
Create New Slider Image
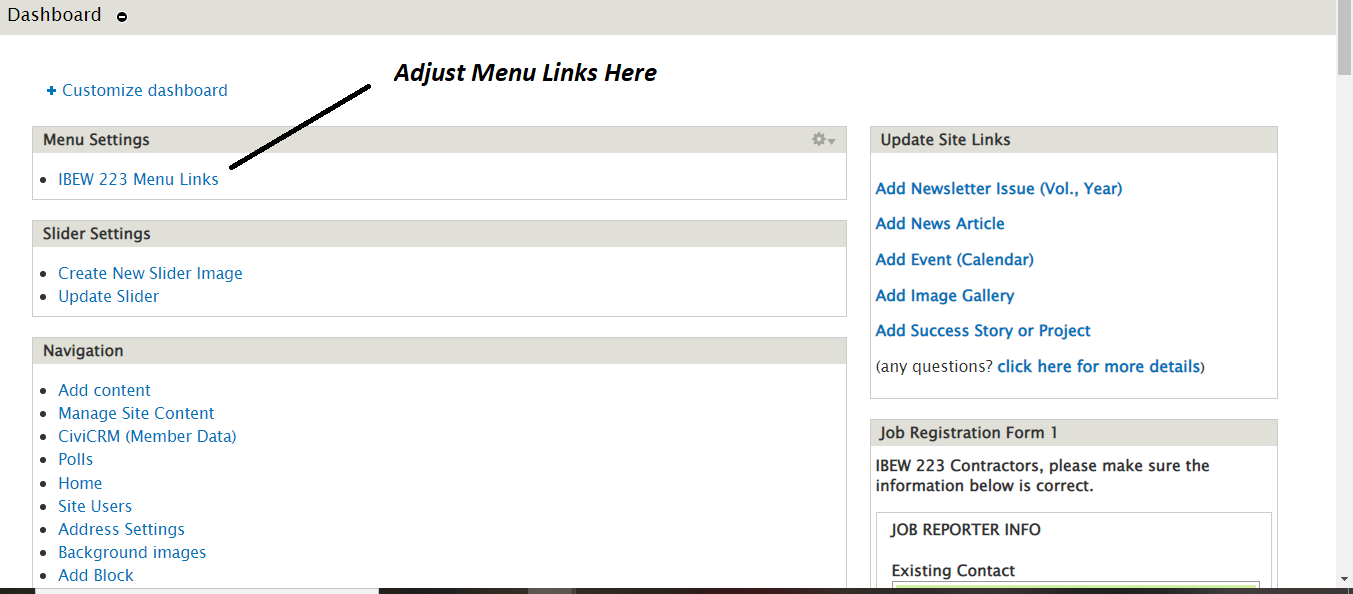150,273
